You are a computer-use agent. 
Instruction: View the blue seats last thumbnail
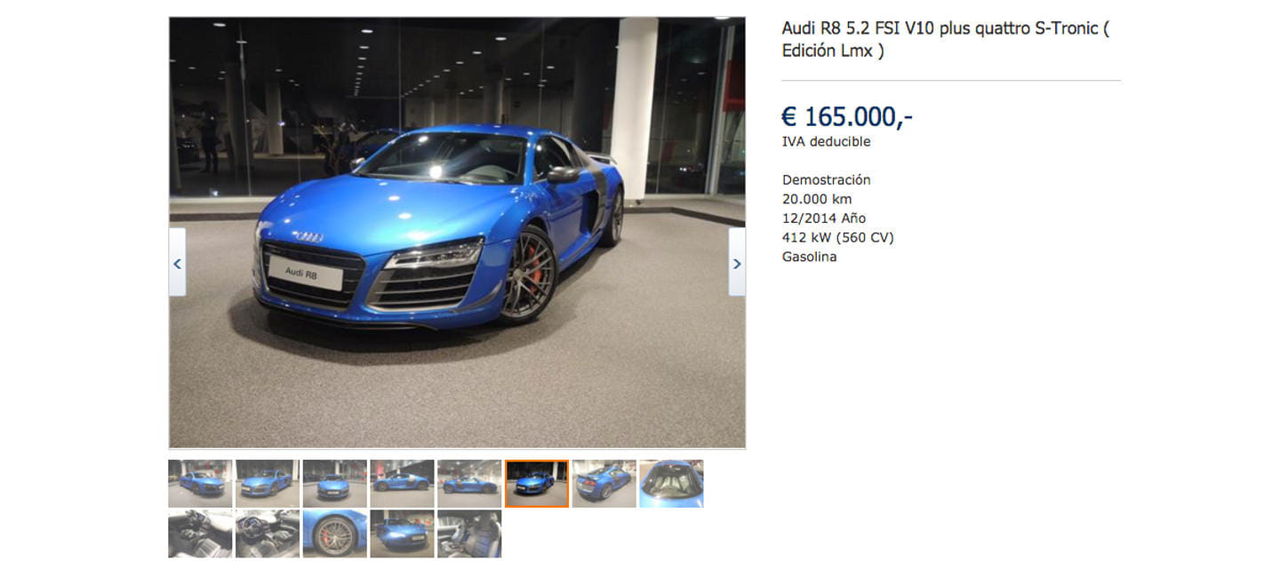point(469,534)
